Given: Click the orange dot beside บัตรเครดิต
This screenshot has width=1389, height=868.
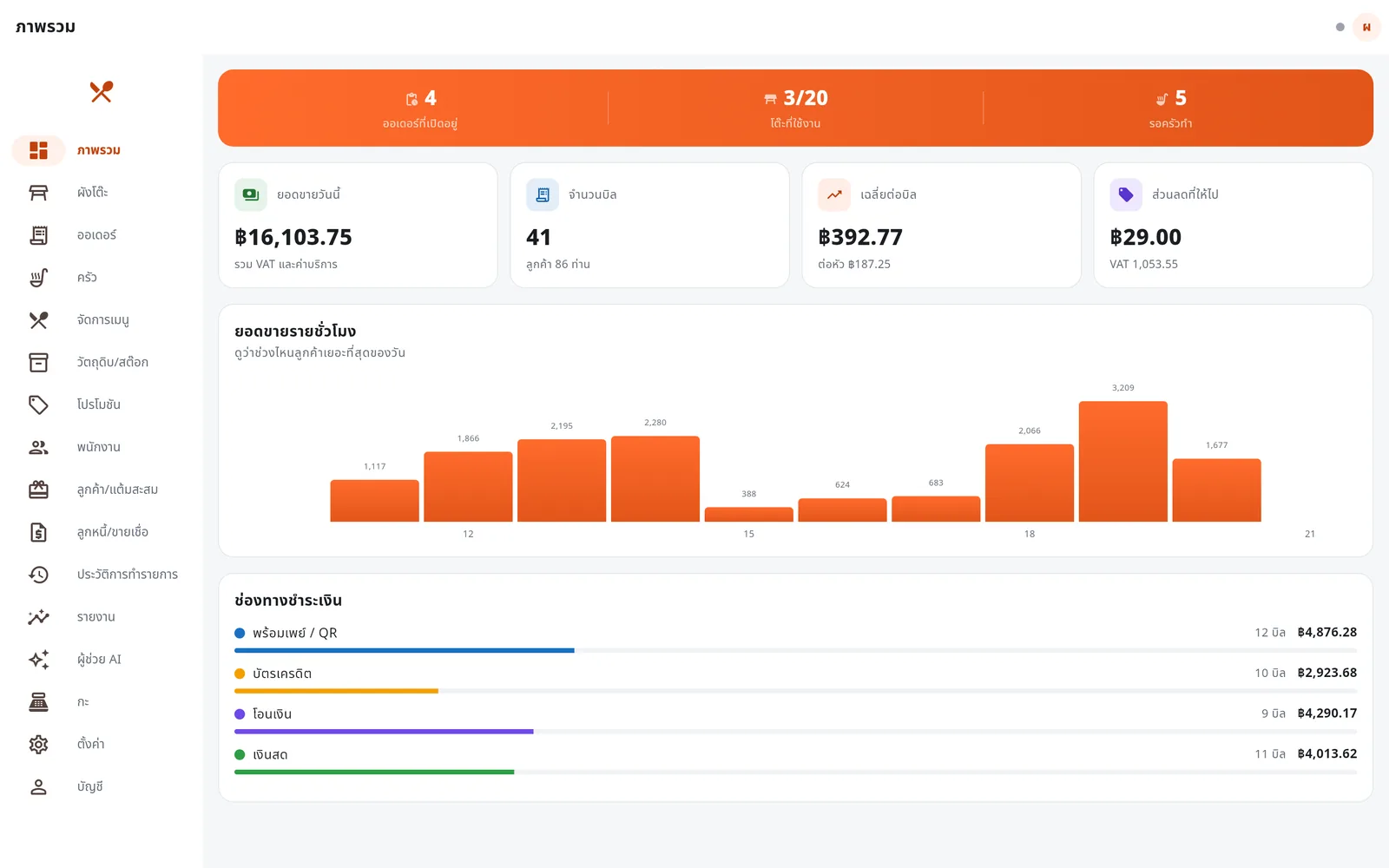Looking at the screenshot, I should coord(240,674).
